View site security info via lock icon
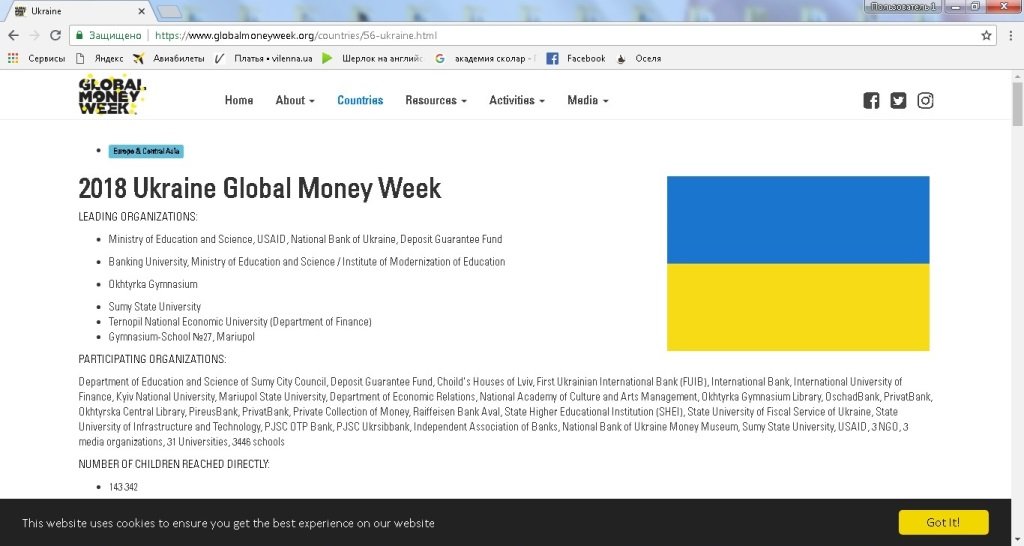This screenshot has height=546, width=1024. 79,35
